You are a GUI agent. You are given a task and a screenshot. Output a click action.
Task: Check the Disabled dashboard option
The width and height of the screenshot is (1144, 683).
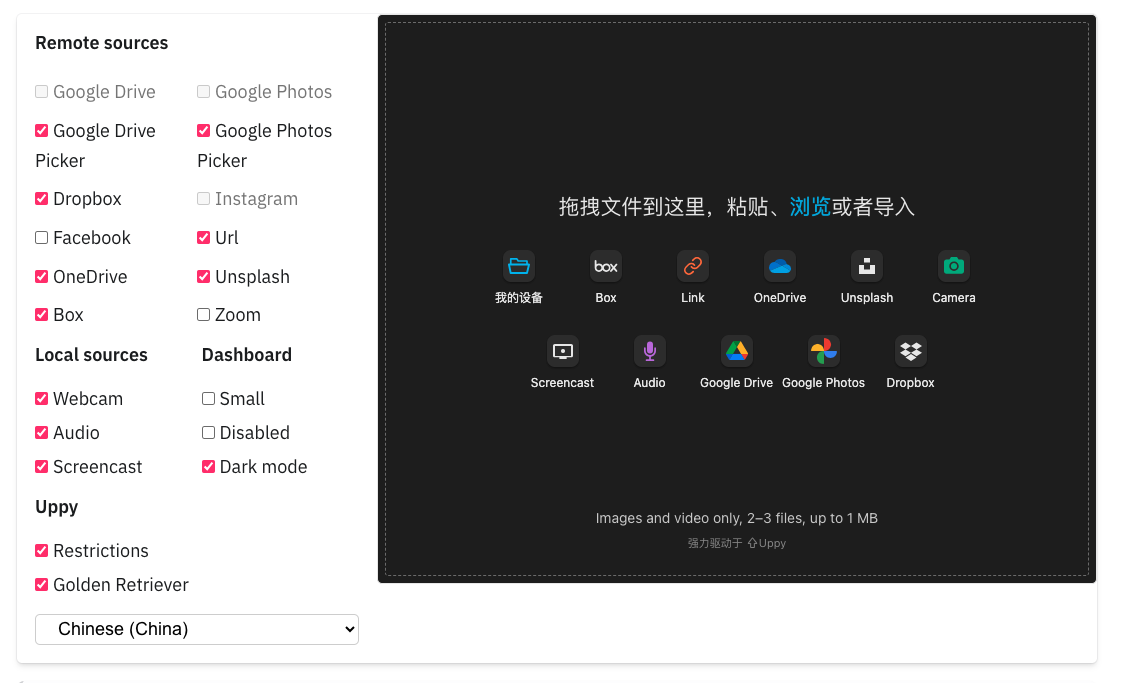pyautogui.click(x=208, y=433)
